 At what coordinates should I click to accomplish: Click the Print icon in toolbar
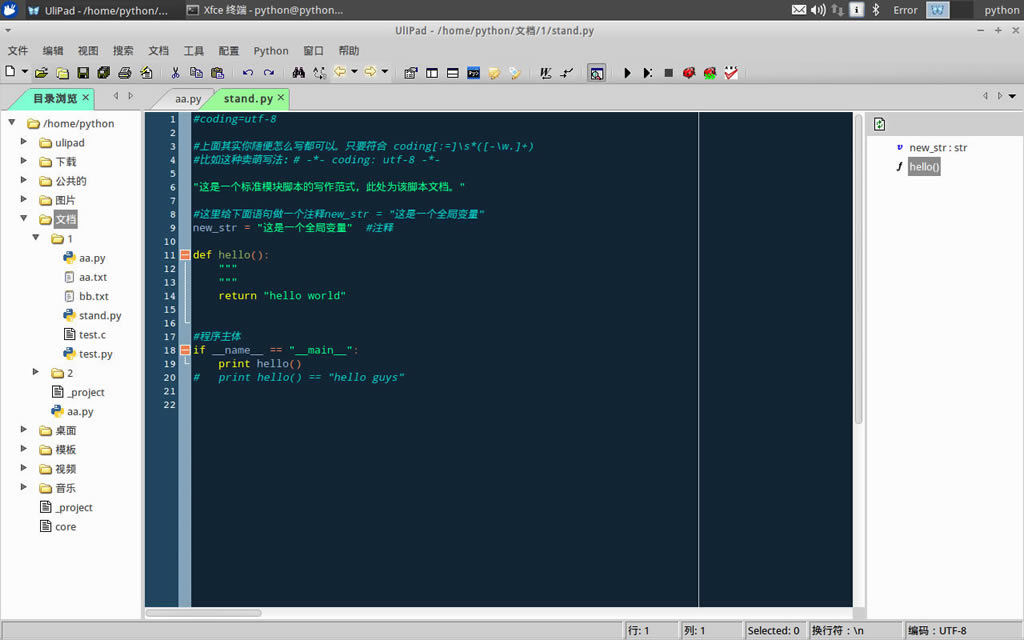pos(125,73)
